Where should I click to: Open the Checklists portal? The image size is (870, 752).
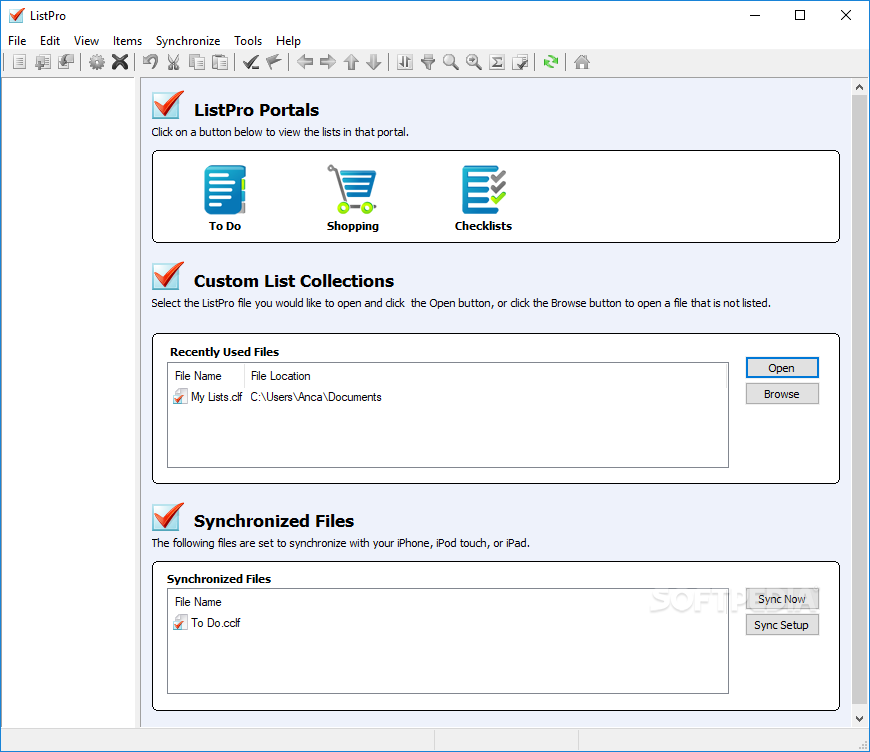coord(483,198)
